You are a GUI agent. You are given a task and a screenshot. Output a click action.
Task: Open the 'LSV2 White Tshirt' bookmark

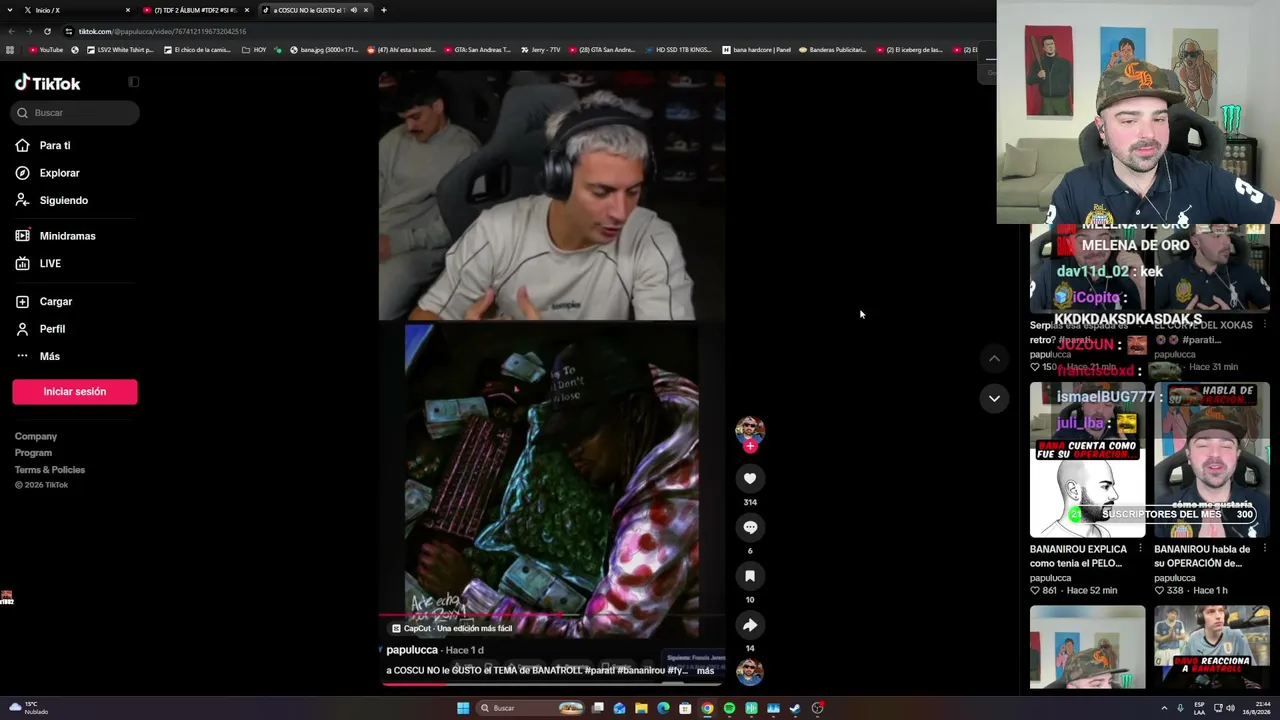point(121,50)
